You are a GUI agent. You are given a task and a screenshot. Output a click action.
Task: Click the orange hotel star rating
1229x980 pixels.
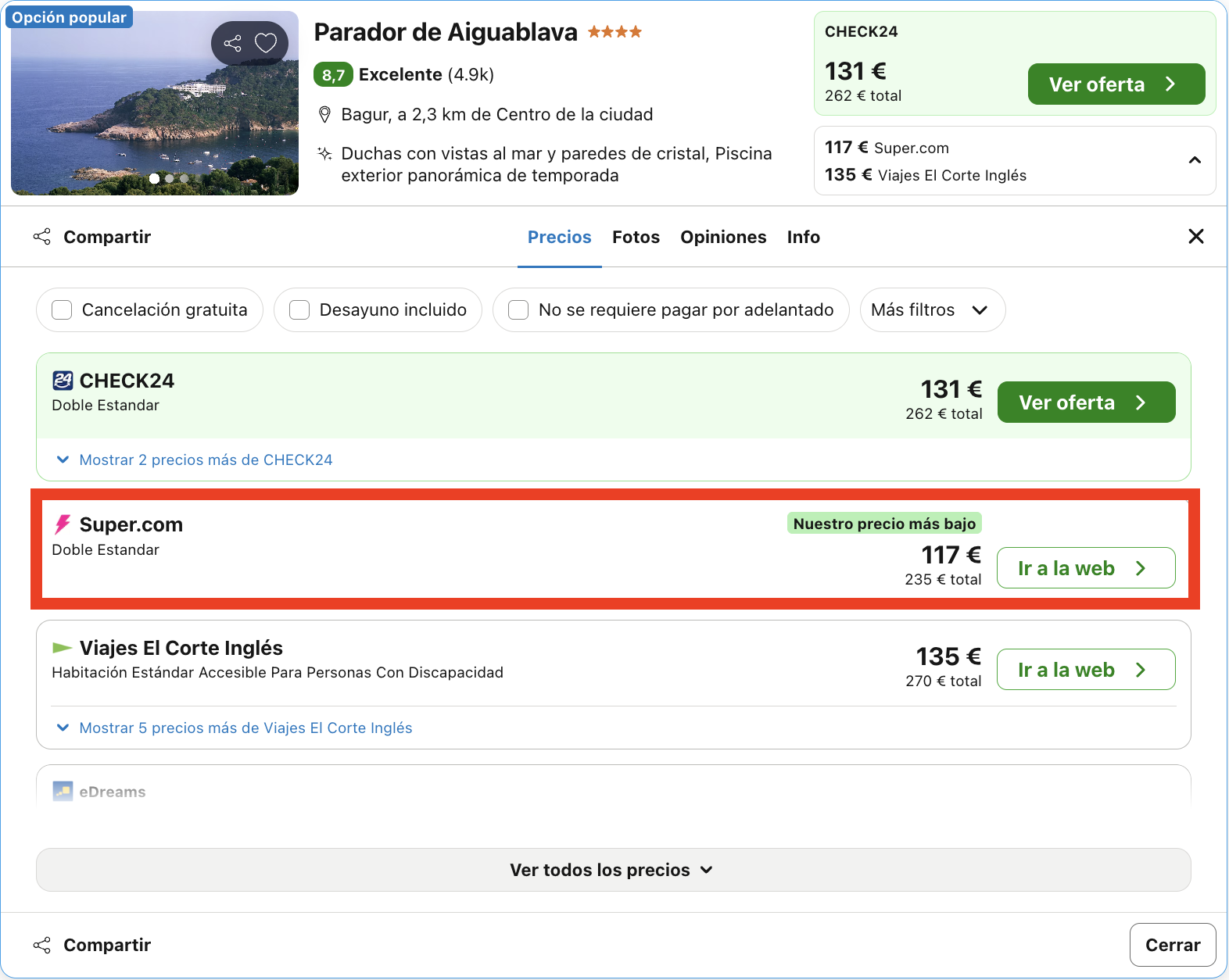pyautogui.click(x=614, y=32)
